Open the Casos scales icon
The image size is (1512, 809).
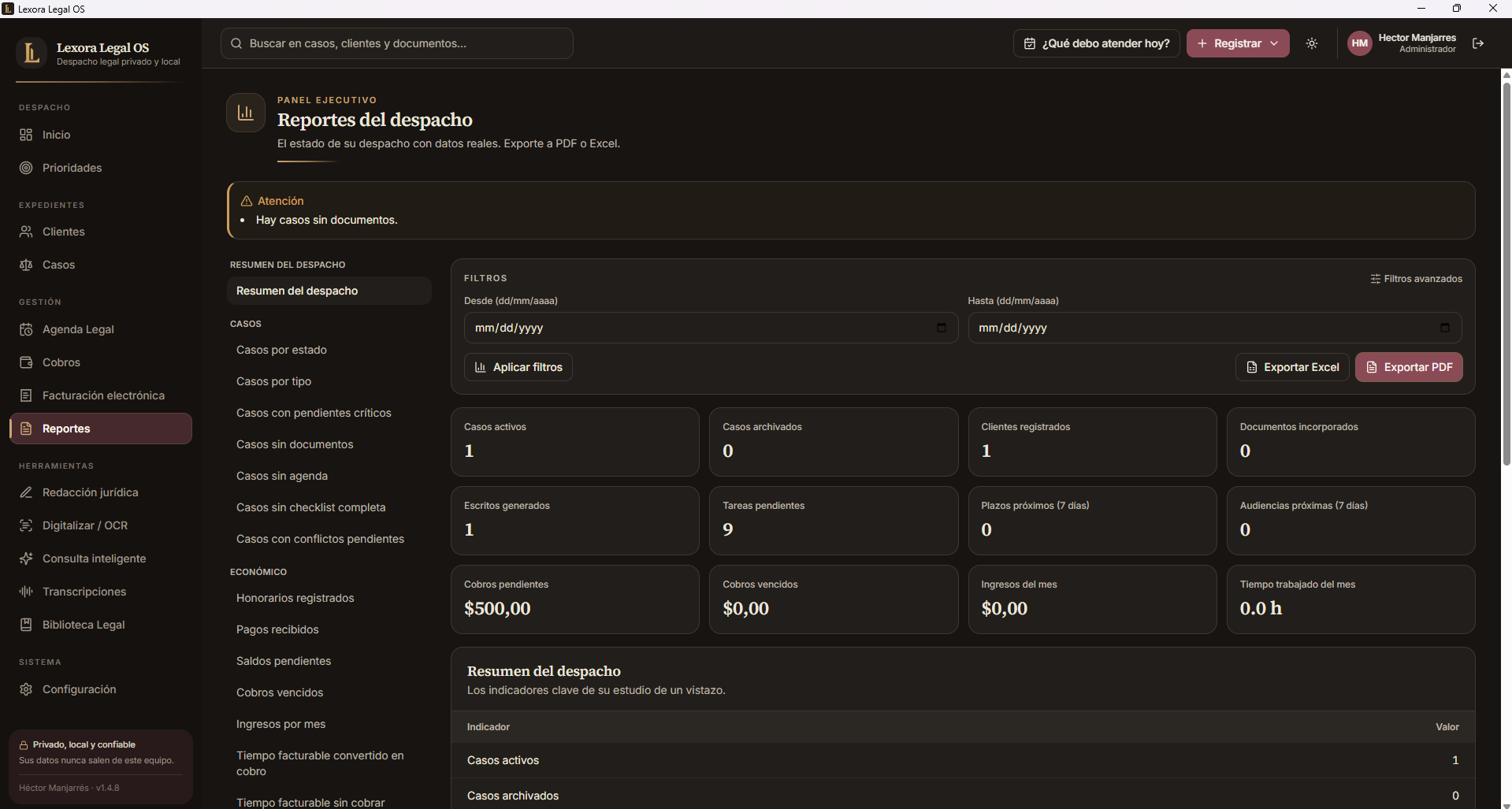click(x=26, y=265)
